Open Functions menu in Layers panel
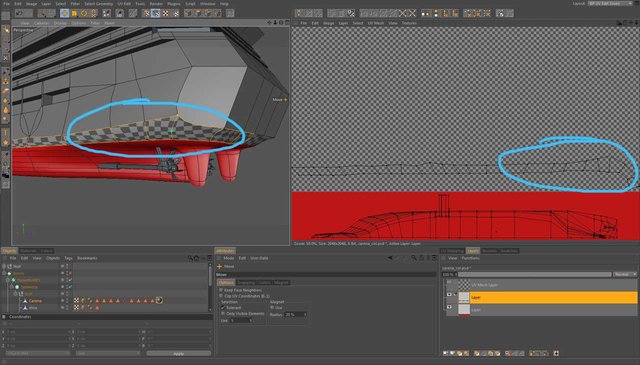 click(470, 258)
